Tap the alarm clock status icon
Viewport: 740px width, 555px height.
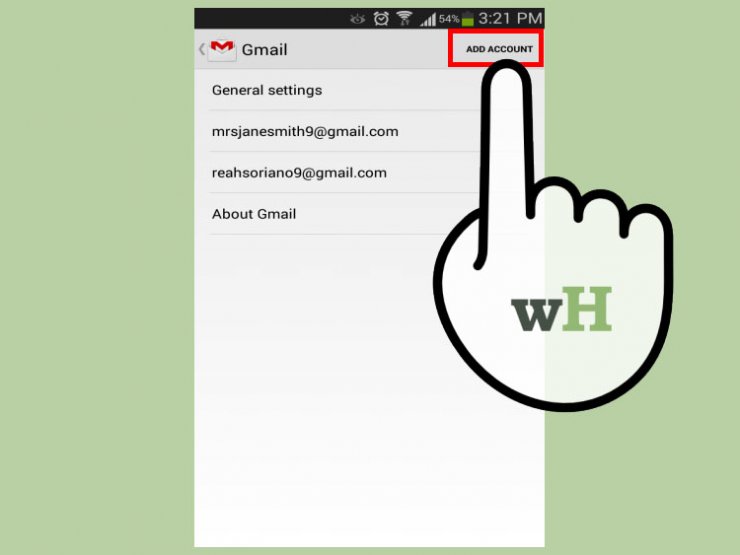(381, 18)
